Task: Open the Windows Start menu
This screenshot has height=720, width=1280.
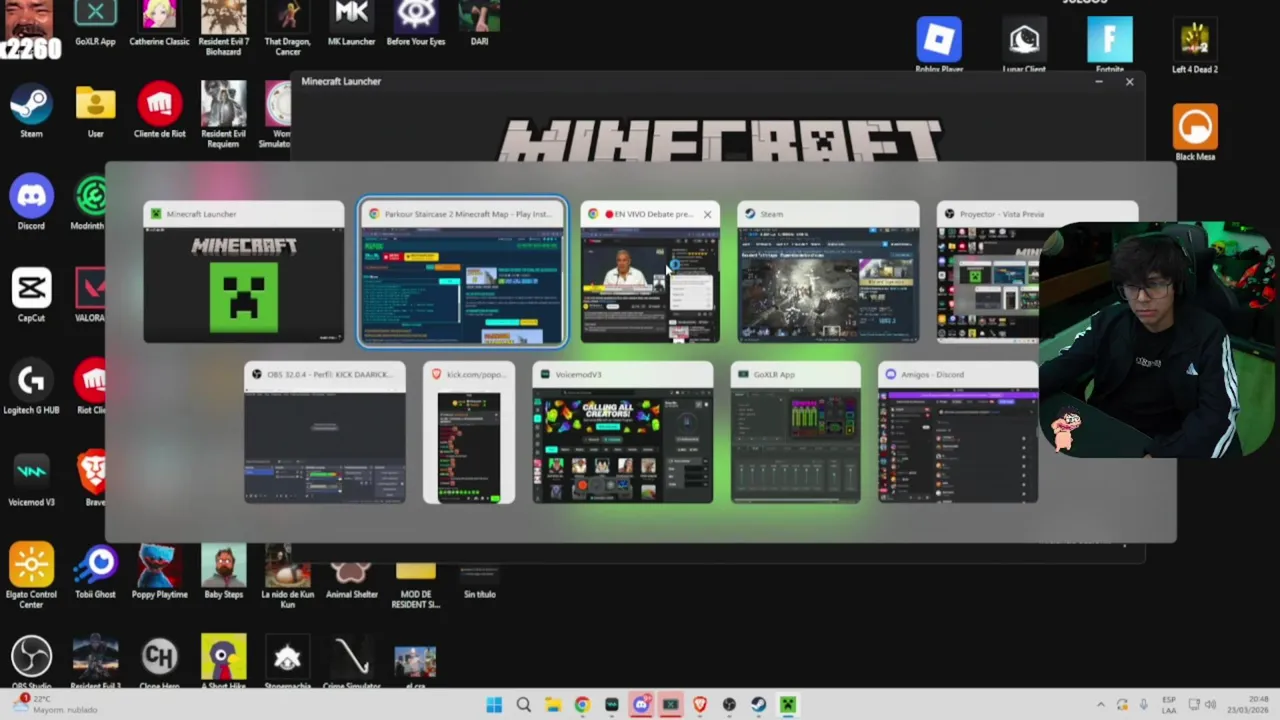Action: pyautogui.click(x=494, y=705)
